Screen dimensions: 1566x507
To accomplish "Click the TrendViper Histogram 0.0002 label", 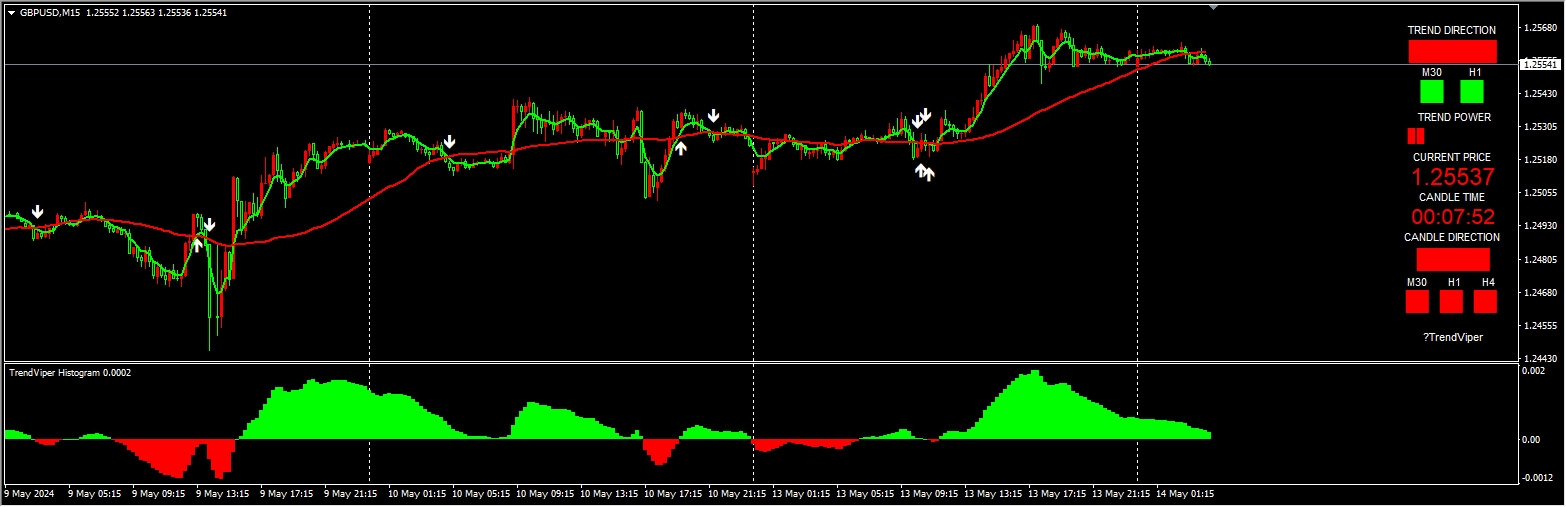I will click(70, 372).
